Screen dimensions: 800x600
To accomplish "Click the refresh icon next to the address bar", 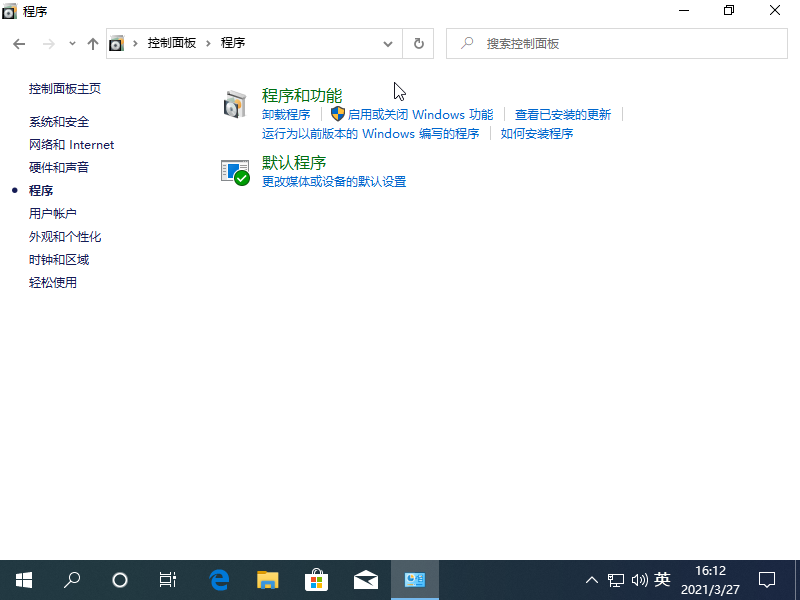I will point(418,43).
